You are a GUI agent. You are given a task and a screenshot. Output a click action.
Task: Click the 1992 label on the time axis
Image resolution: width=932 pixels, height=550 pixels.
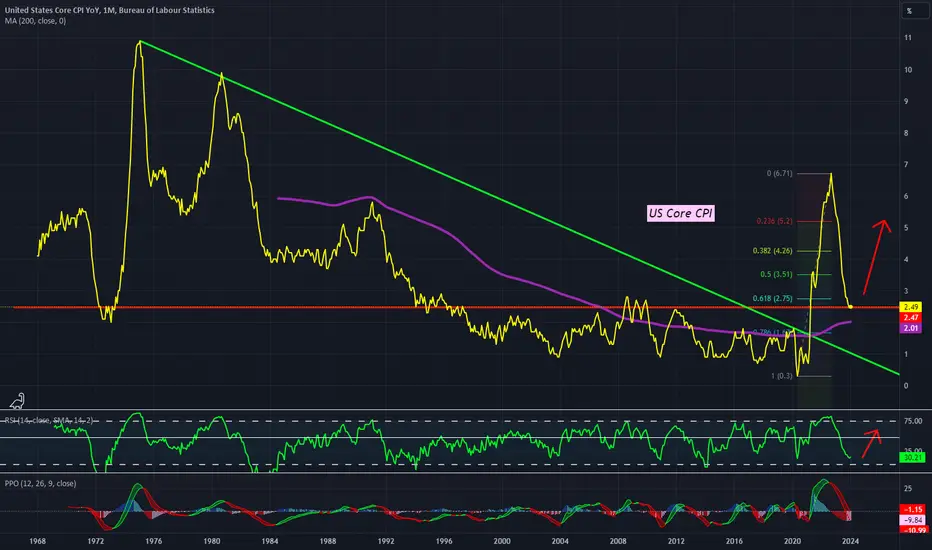pyautogui.click(x=386, y=541)
